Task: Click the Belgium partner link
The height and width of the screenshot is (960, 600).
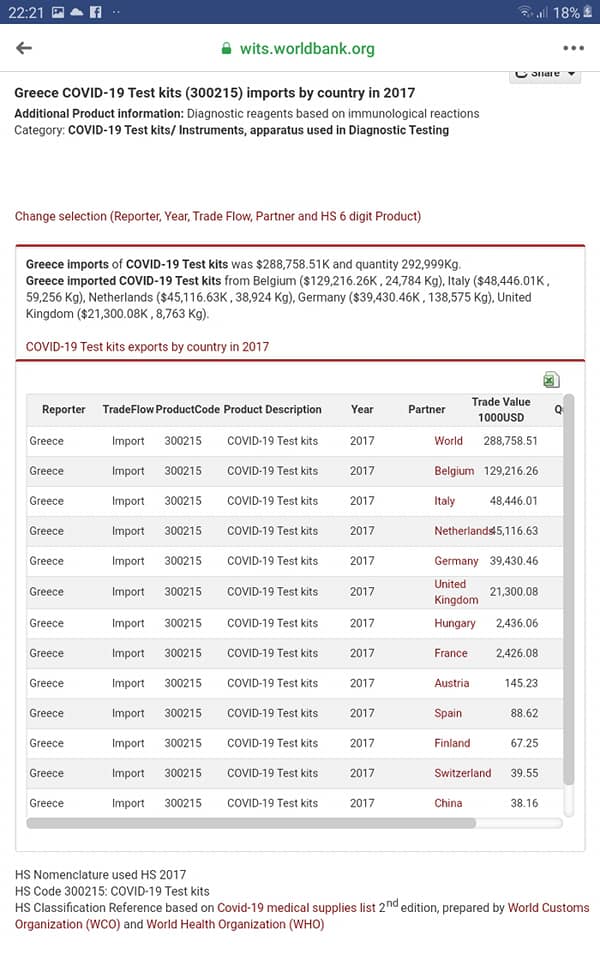Action: 454,471
